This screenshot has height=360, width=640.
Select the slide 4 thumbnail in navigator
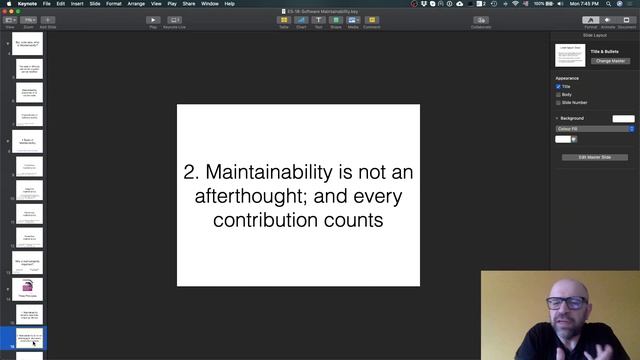click(x=27, y=44)
